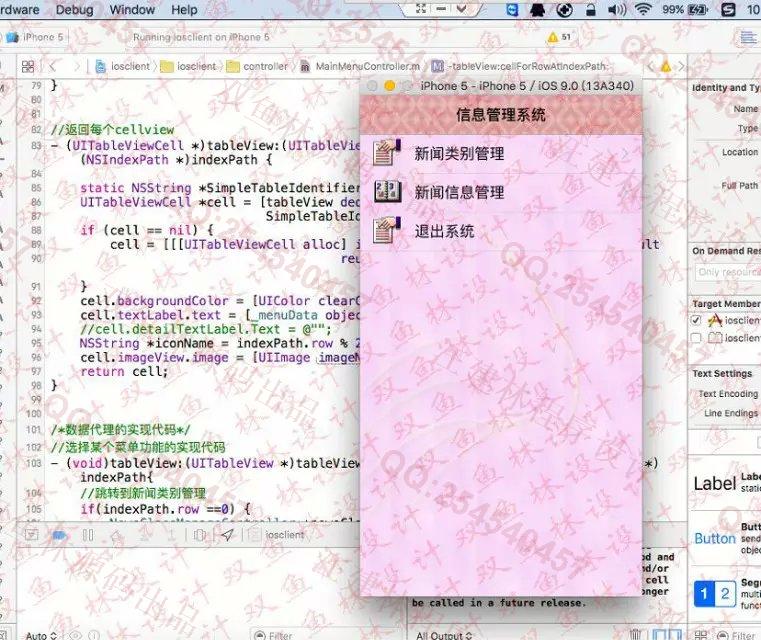This screenshot has height=640, width=761.
Task: Open the battery status menu
Action: (x=685, y=10)
